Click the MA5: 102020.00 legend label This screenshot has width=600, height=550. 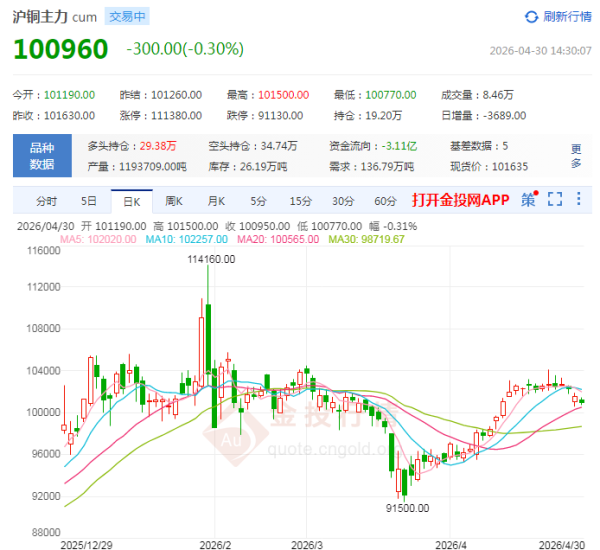98,239
